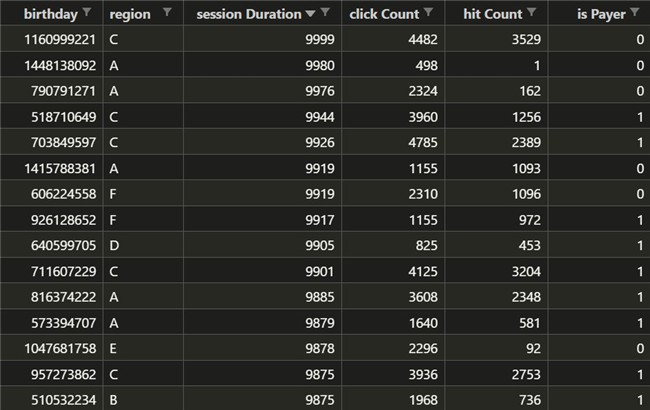This screenshot has height=410, width=650.
Task: Open the session Duration filter funnel icon
Action: point(325,12)
